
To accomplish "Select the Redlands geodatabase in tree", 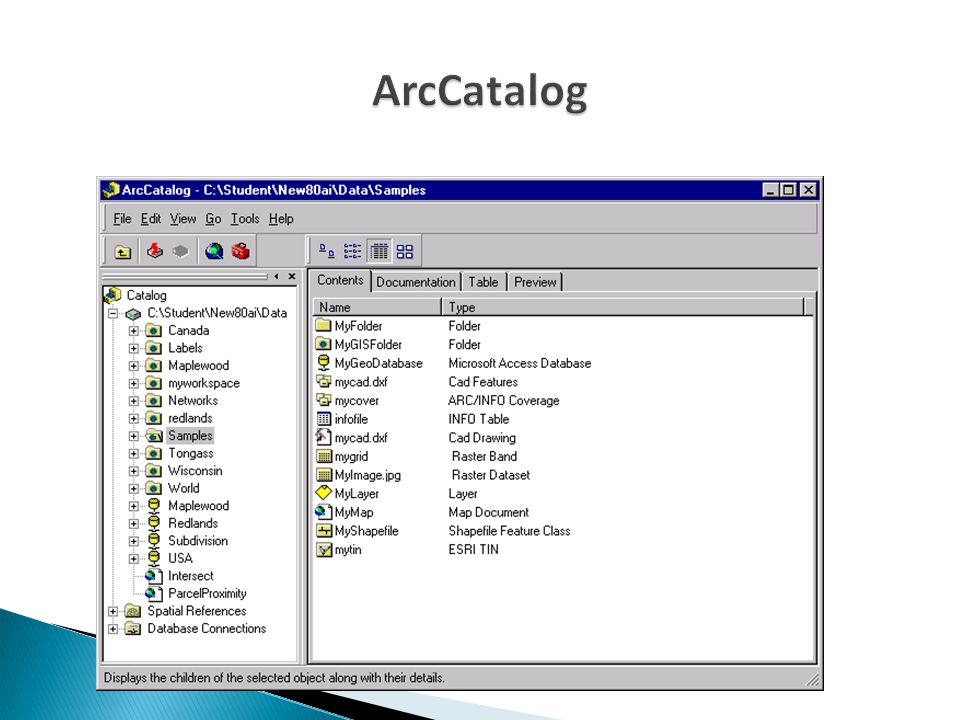I will 193,523.
